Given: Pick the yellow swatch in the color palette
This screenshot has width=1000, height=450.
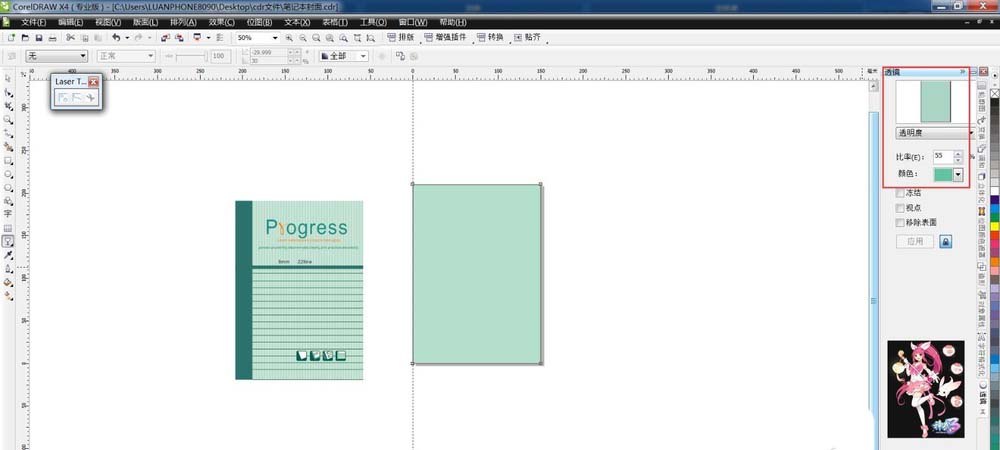Looking at the screenshot, I should click(994, 226).
